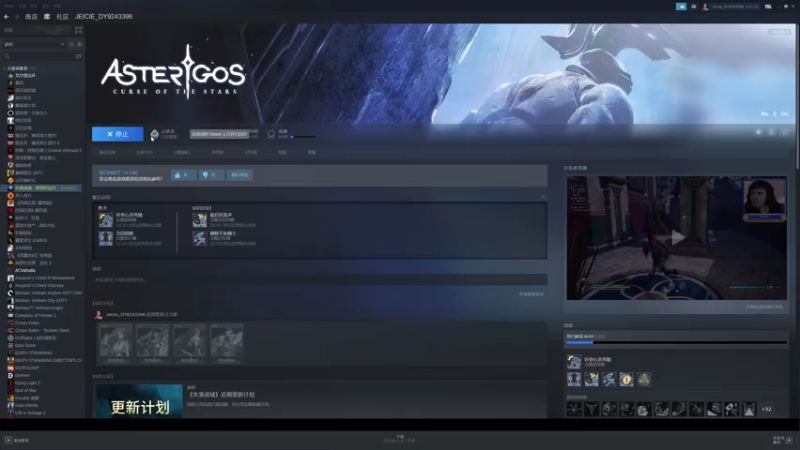Toggle library grid view icon in sidebar

point(78,30)
